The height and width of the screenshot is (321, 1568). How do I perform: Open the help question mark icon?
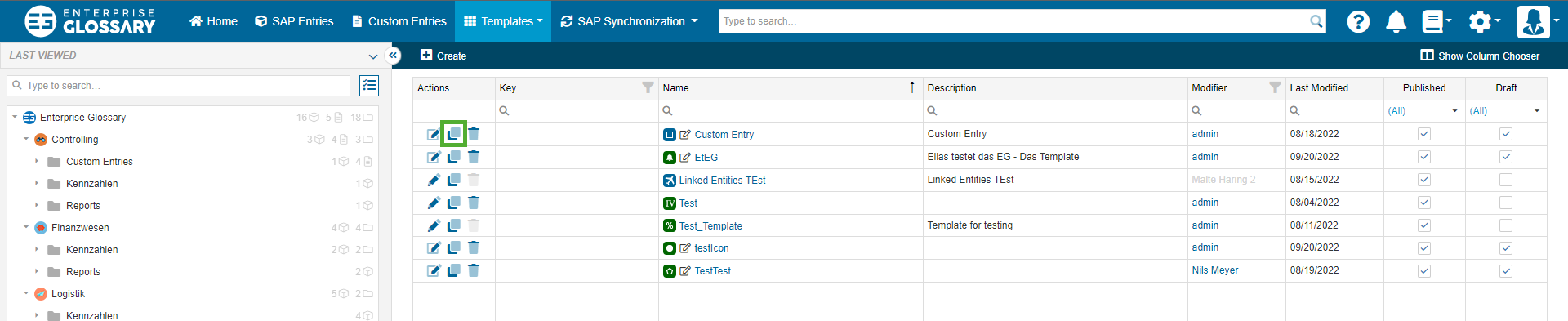1358,21
